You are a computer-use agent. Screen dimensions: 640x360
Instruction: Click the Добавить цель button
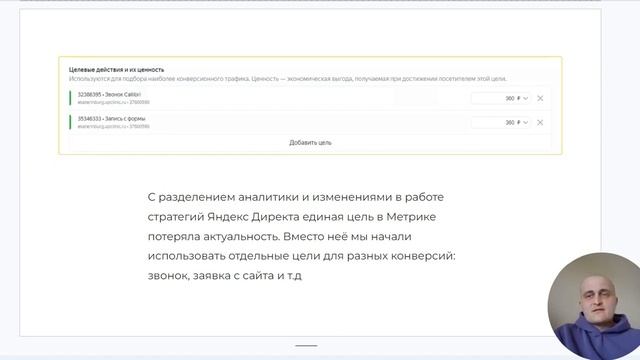[310, 142]
